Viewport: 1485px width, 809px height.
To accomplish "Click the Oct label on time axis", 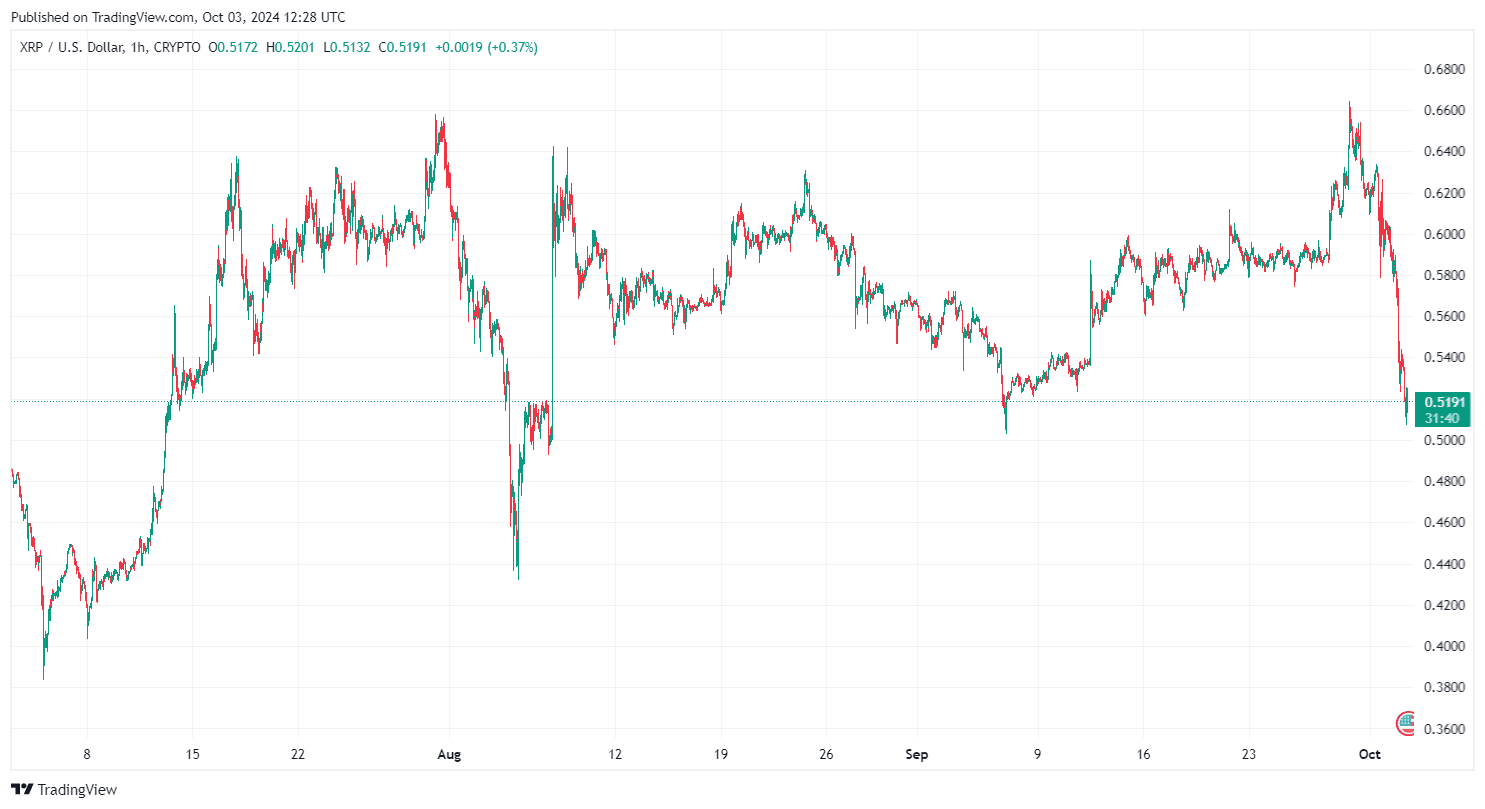I will [x=1371, y=755].
